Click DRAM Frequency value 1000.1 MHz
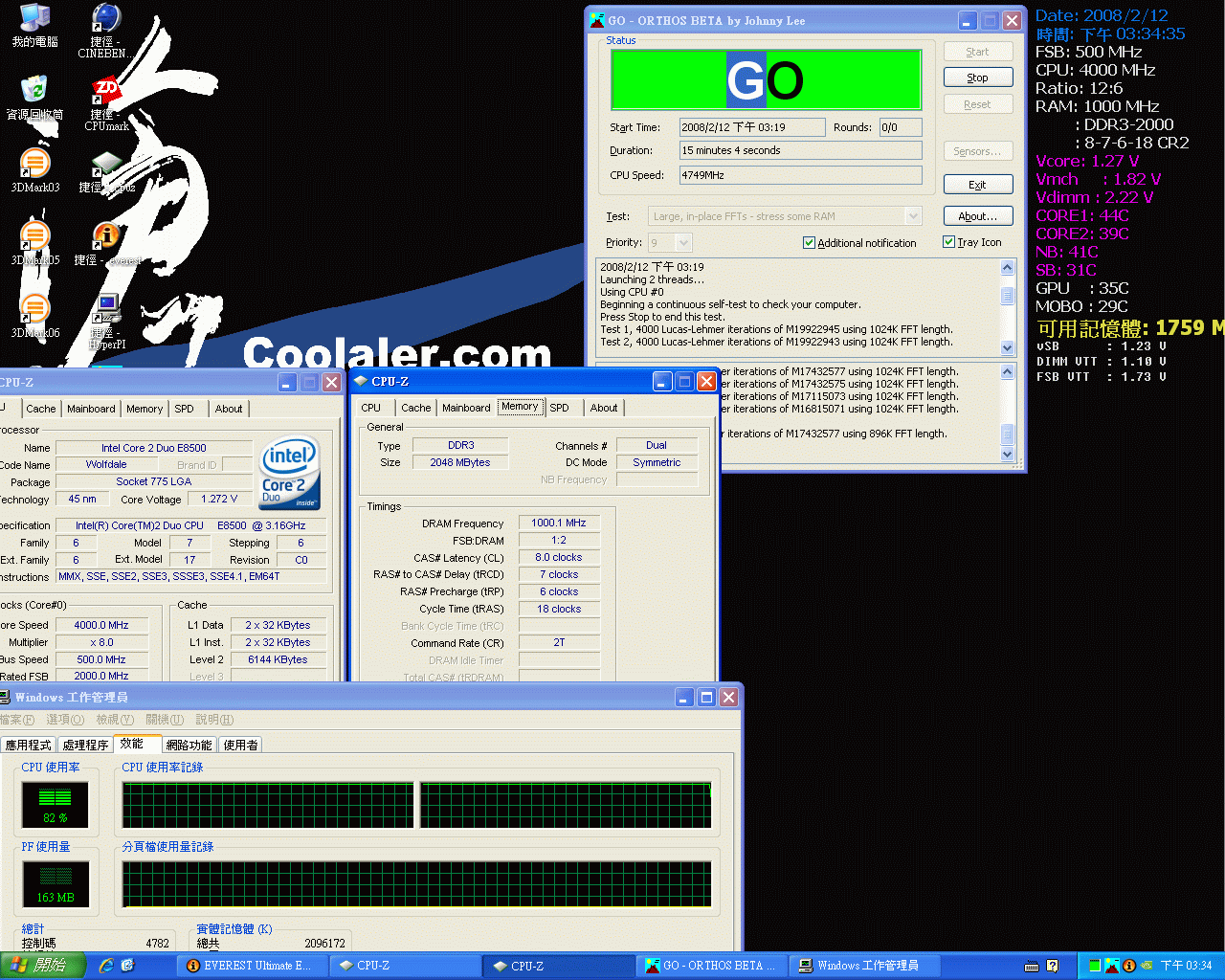Screen dimensions: 1225x980 click(559, 523)
